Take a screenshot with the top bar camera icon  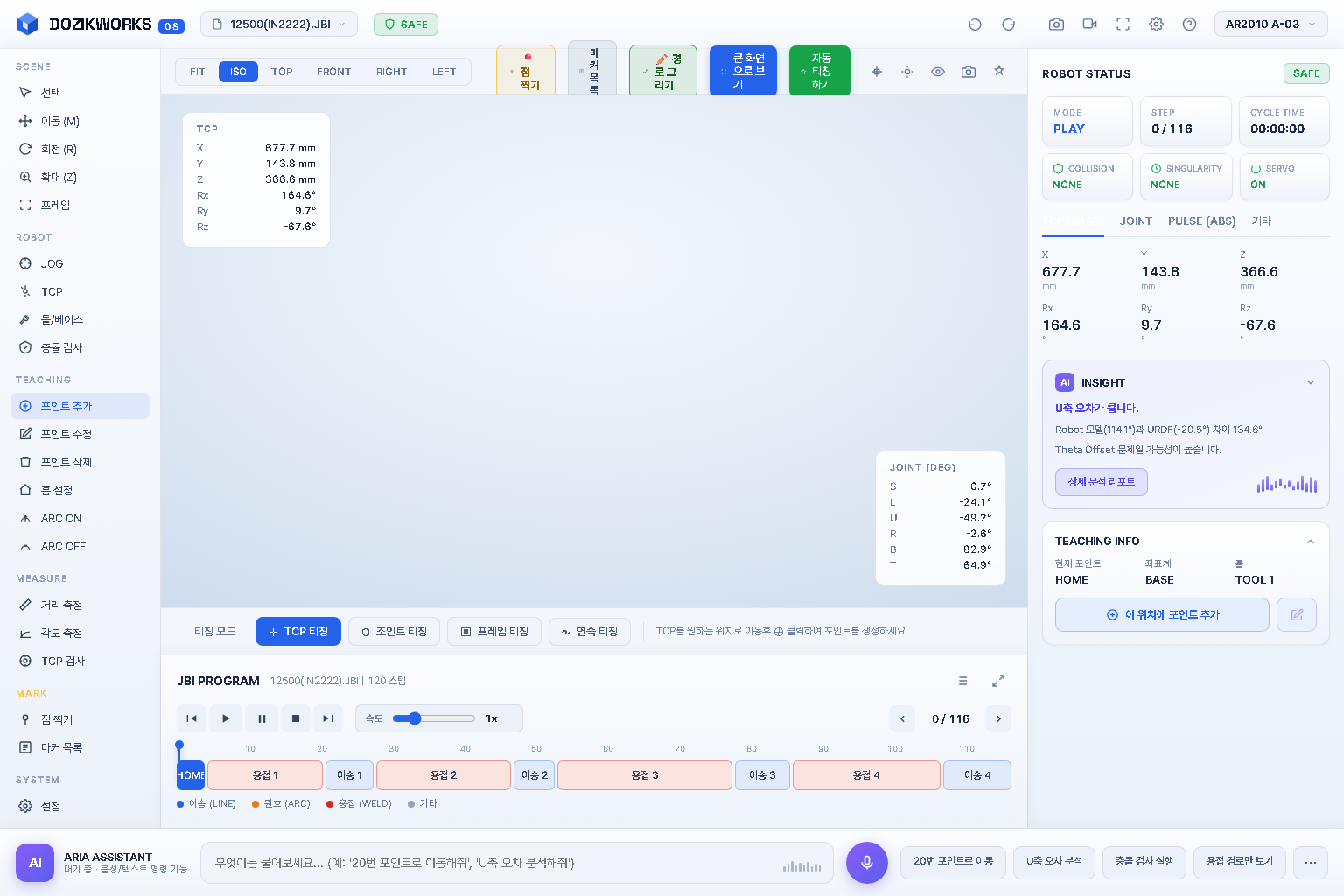(1056, 24)
